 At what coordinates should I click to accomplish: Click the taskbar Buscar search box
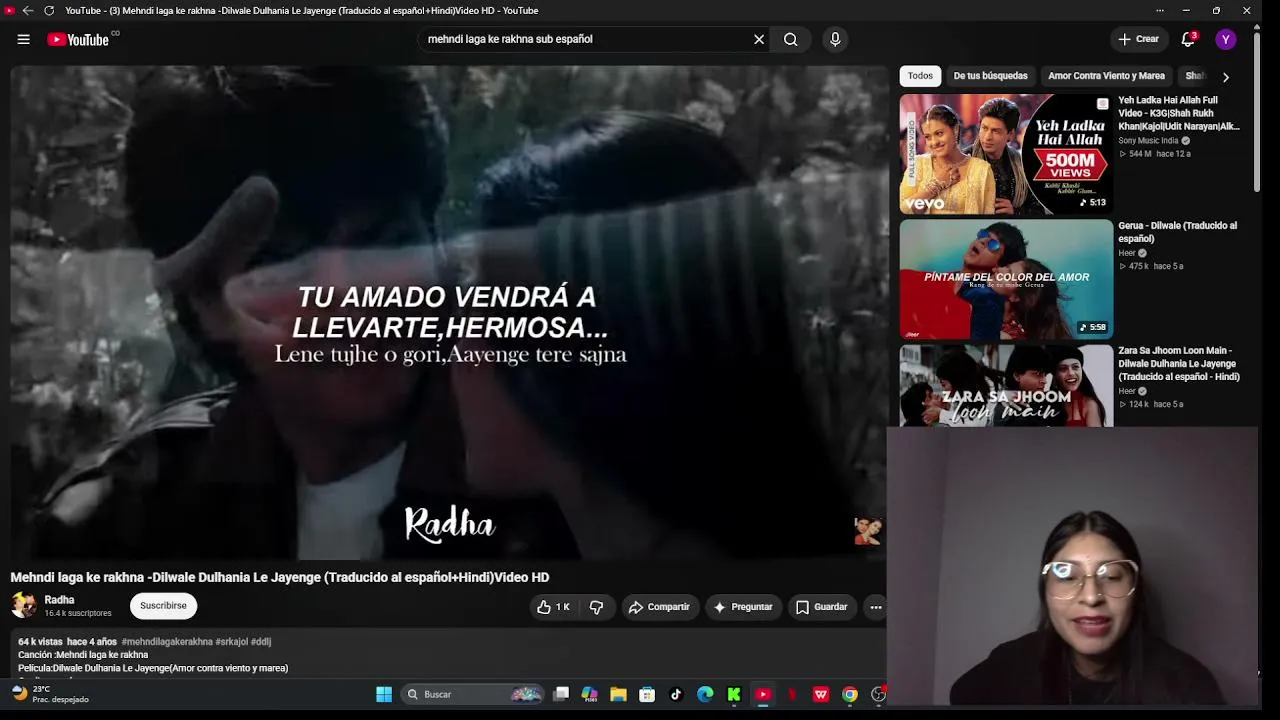pos(472,694)
